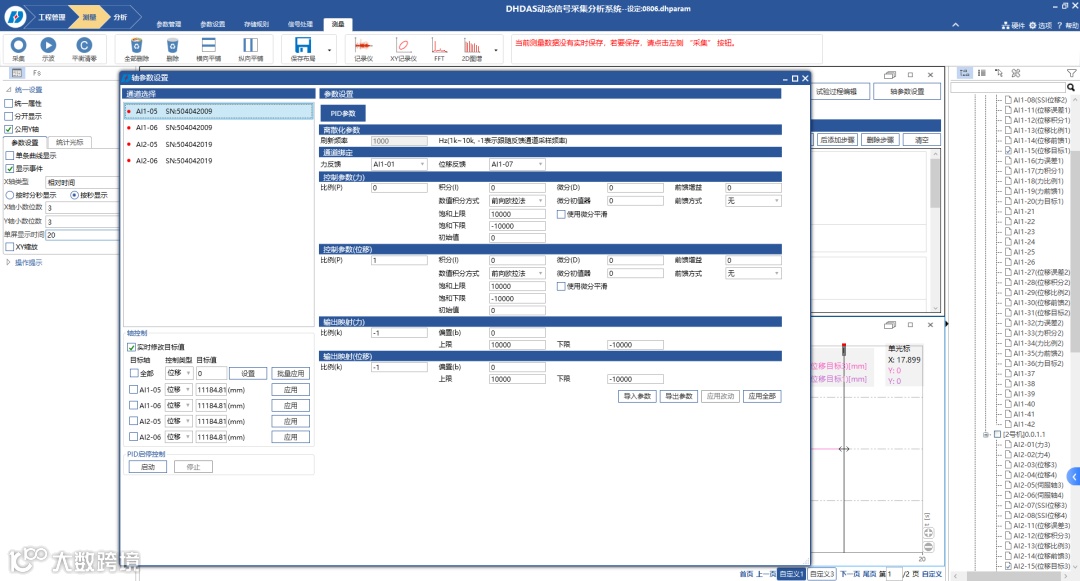Click the 启动 PID start button

pos(147,467)
